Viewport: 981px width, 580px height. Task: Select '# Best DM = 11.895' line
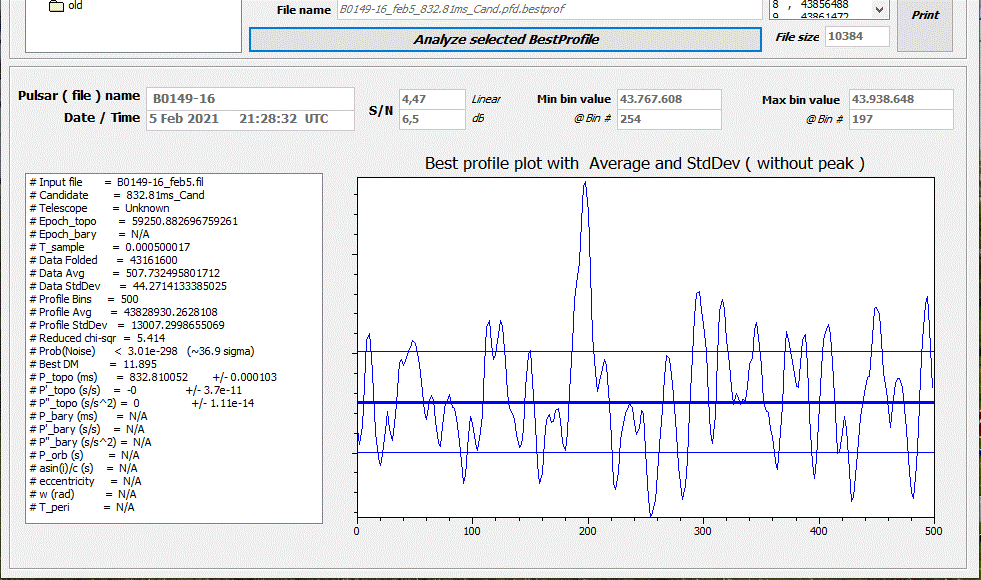(x=93, y=365)
